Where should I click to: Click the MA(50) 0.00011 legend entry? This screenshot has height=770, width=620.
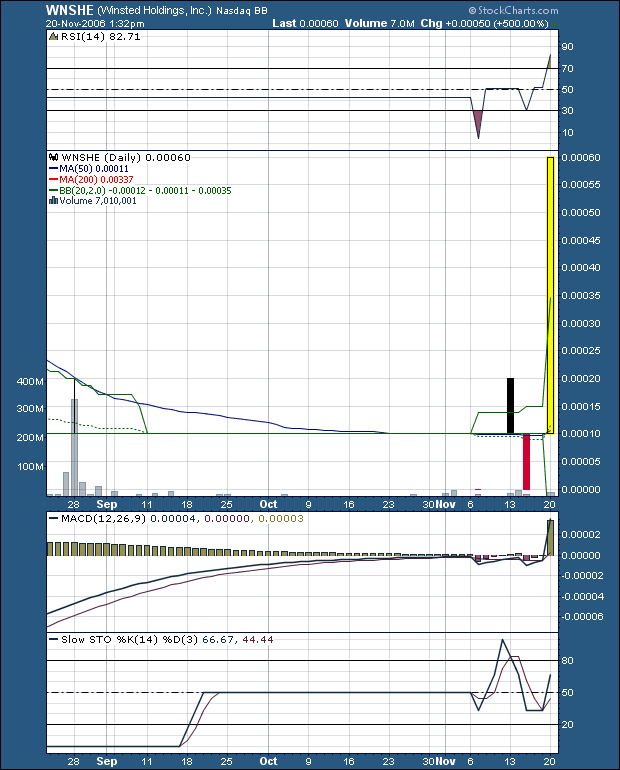pyautogui.click(x=89, y=168)
